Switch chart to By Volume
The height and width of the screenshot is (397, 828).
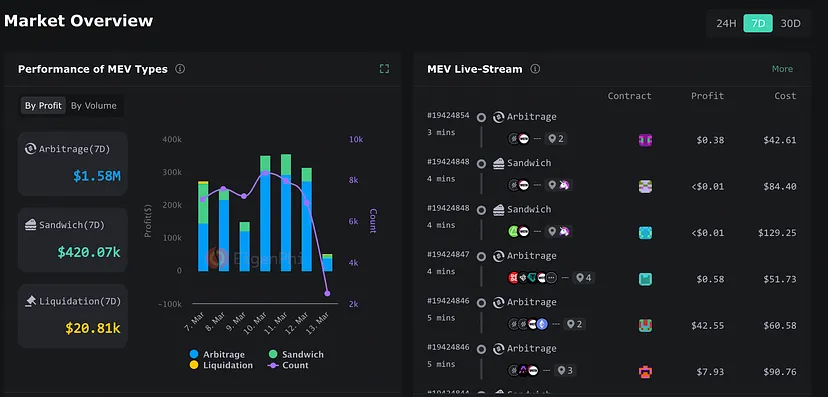[x=93, y=106]
